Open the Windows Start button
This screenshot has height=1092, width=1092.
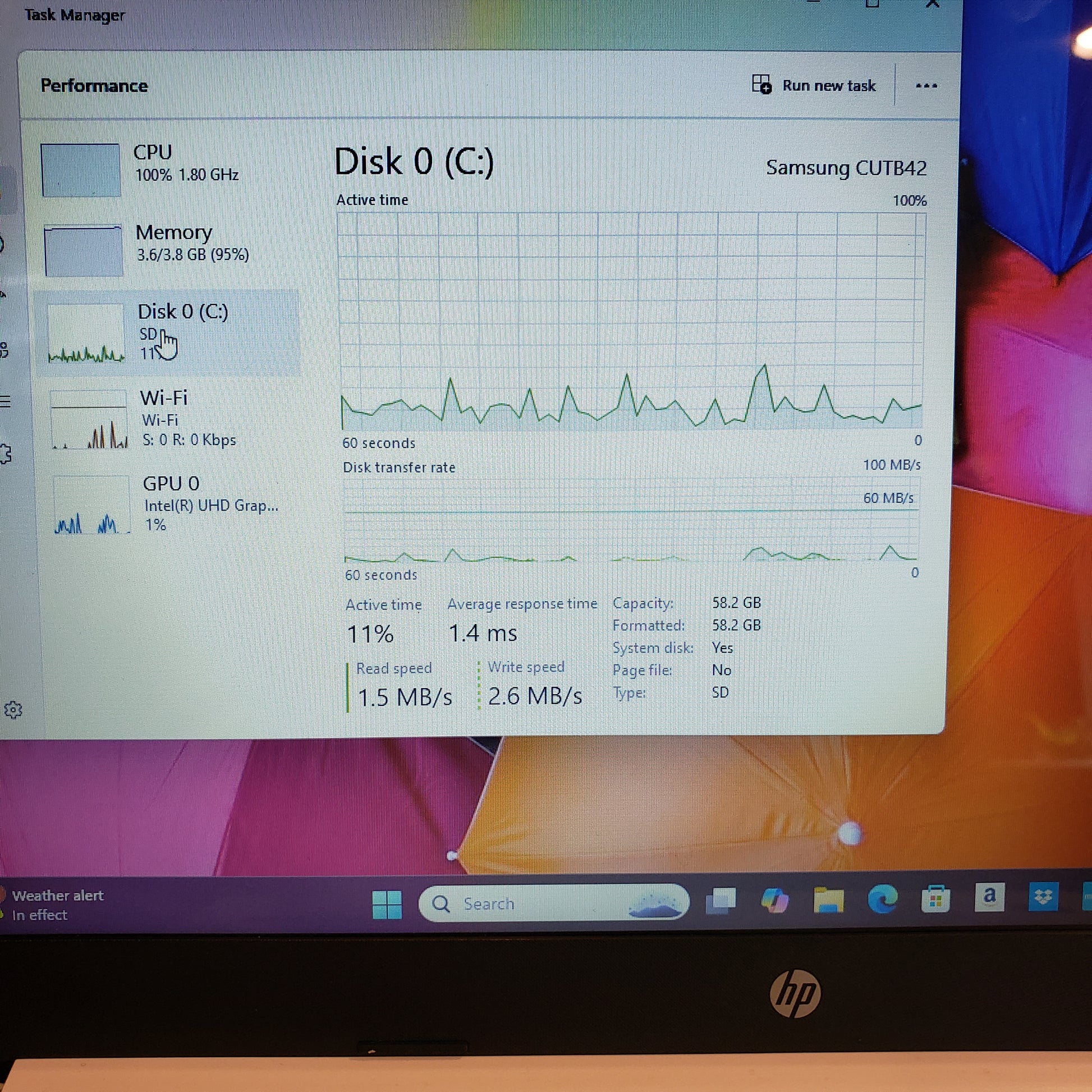click(x=387, y=904)
